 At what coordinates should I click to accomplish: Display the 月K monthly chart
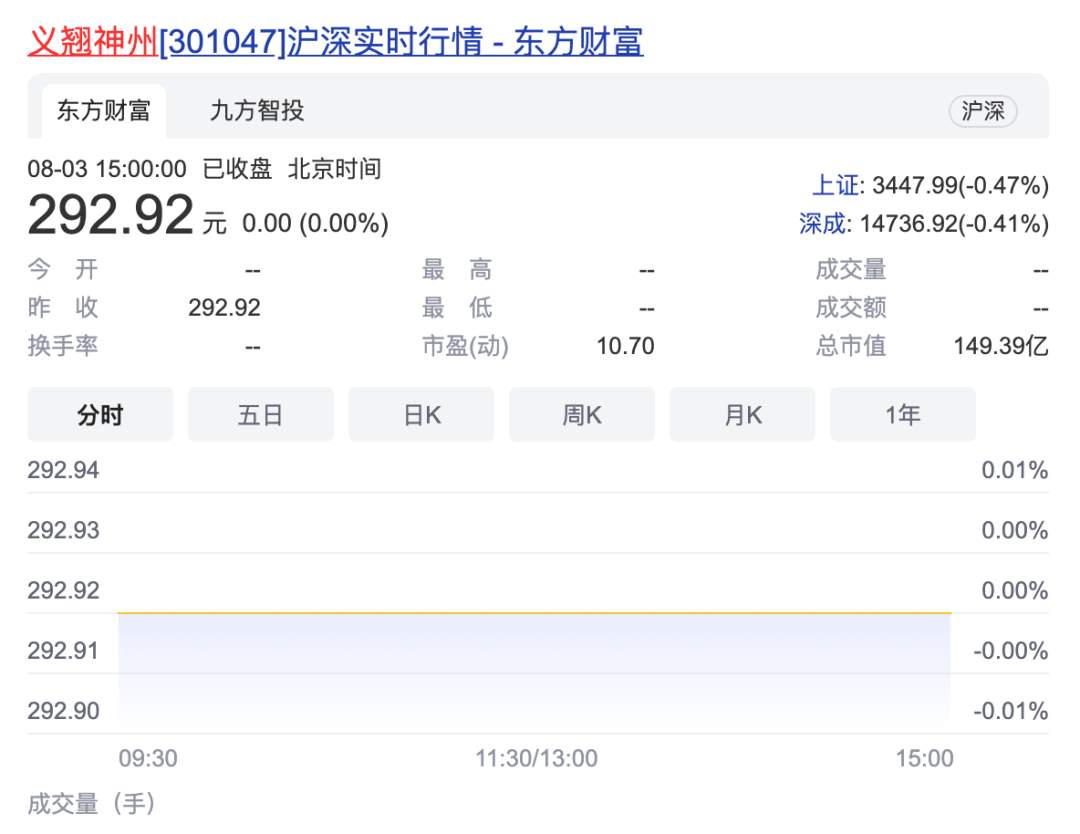[742, 415]
